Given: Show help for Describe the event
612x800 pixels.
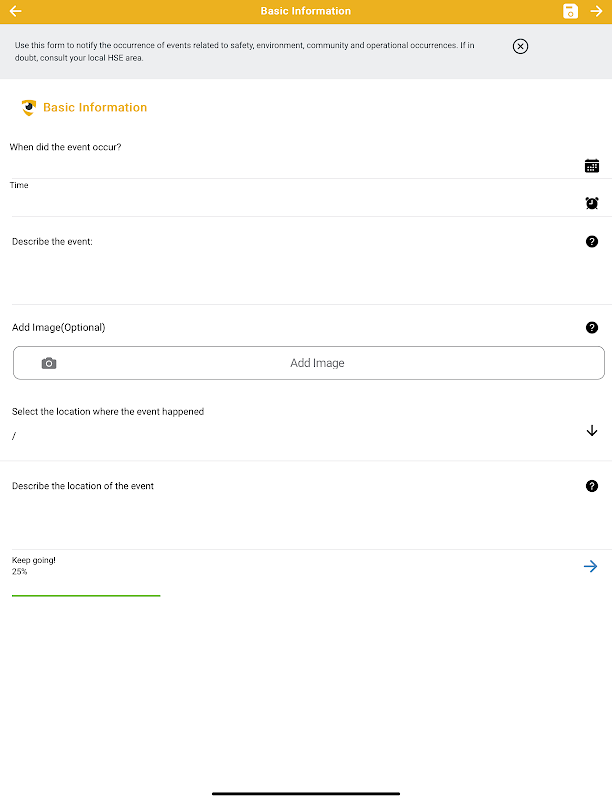Looking at the screenshot, I should [x=592, y=242].
